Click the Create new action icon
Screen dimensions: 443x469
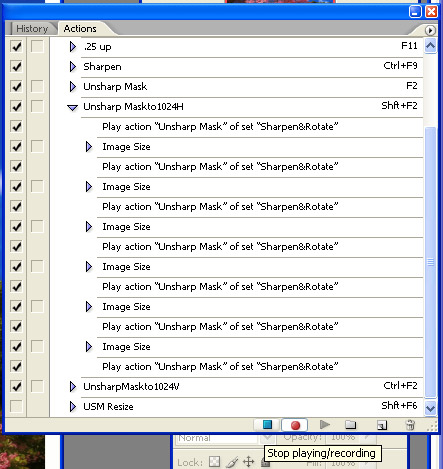pyautogui.click(x=382, y=425)
